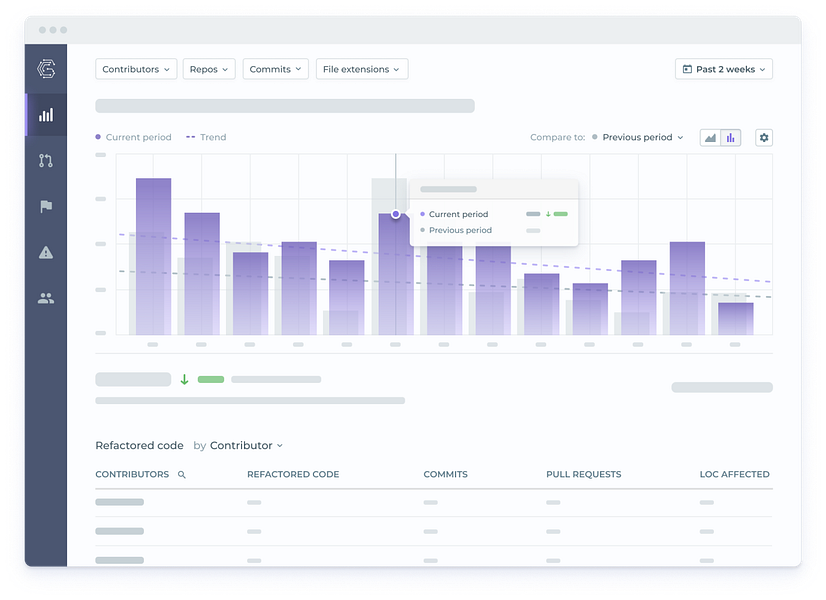The width and height of the screenshot is (826, 600).
Task: Switch chart to bar view
Action: pyautogui.click(x=731, y=137)
